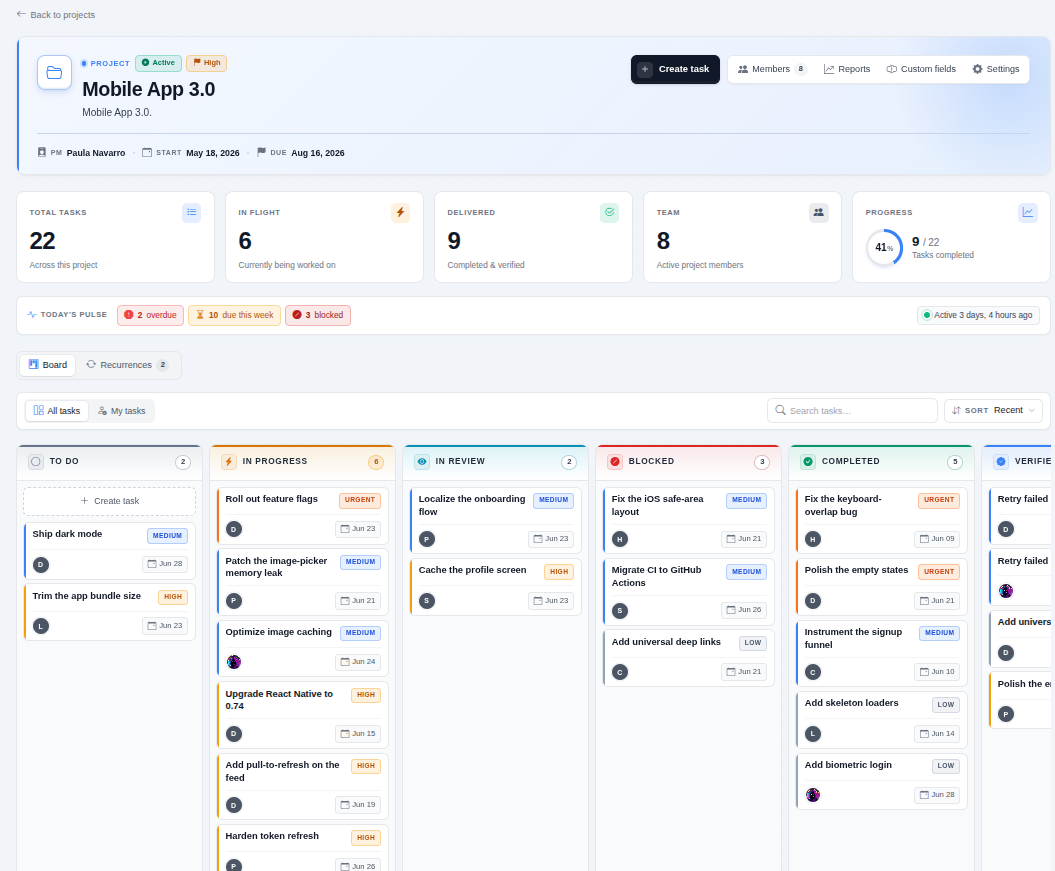Open Custom fields

[921, 69]
